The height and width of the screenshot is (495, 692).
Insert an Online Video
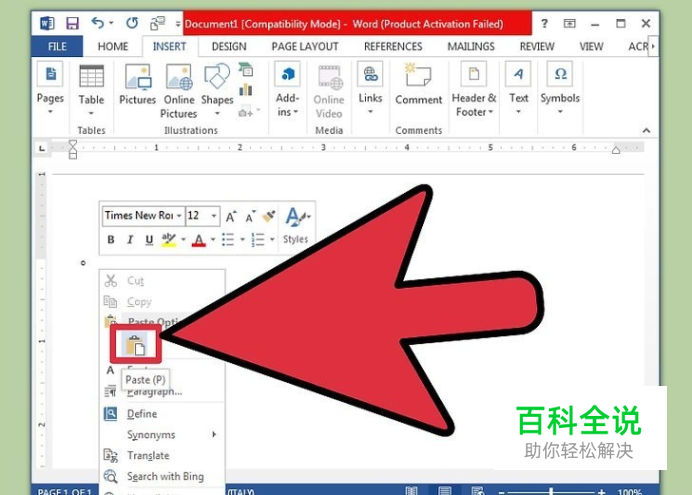[x=329, y=92]
